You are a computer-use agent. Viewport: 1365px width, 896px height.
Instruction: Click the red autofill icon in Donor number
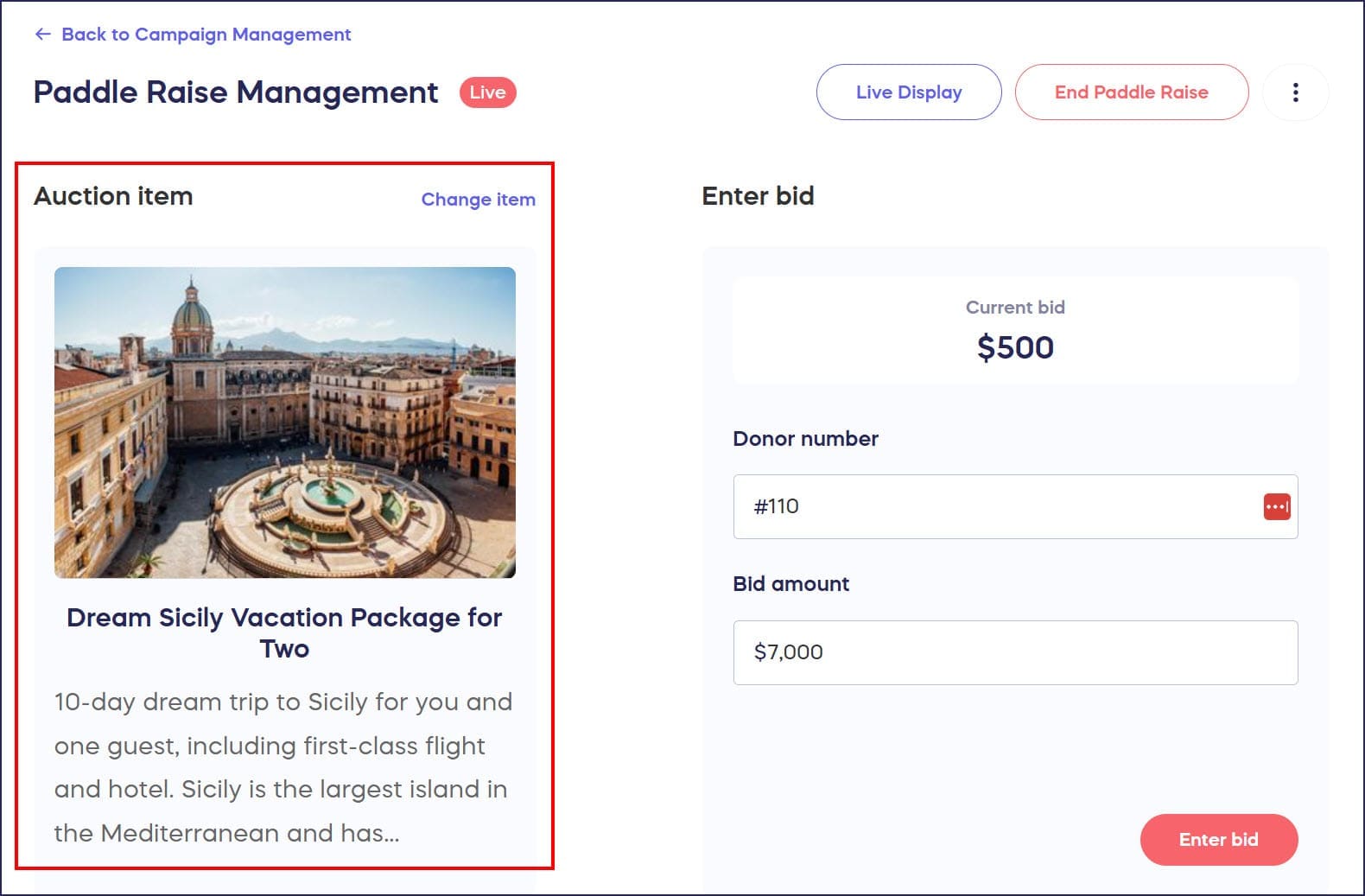[x=1276, y=506]
